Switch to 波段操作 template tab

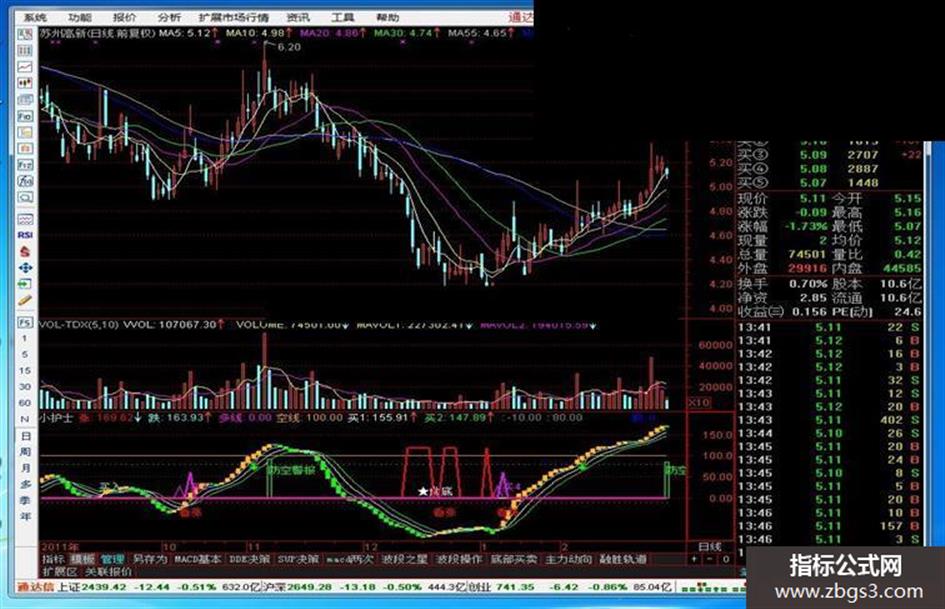pyautogui.click(x=459, y=560)
